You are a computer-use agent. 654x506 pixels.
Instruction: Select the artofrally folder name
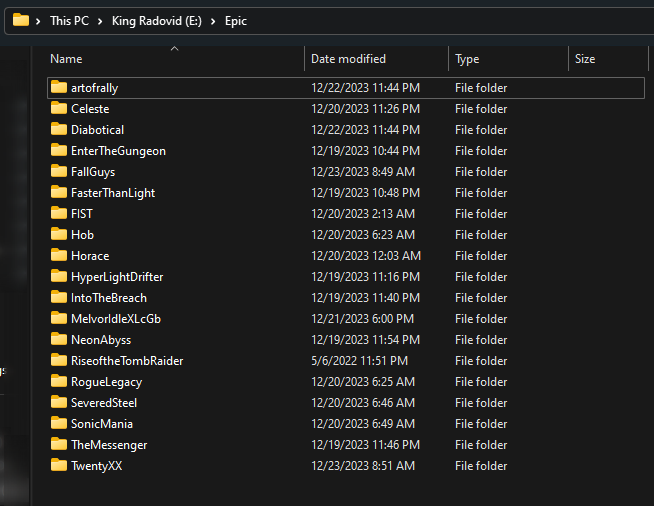pos(94,88)
